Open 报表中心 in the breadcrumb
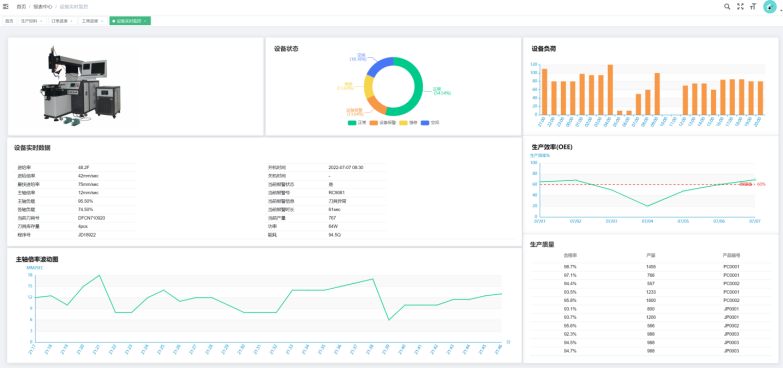 pos(42,6)
